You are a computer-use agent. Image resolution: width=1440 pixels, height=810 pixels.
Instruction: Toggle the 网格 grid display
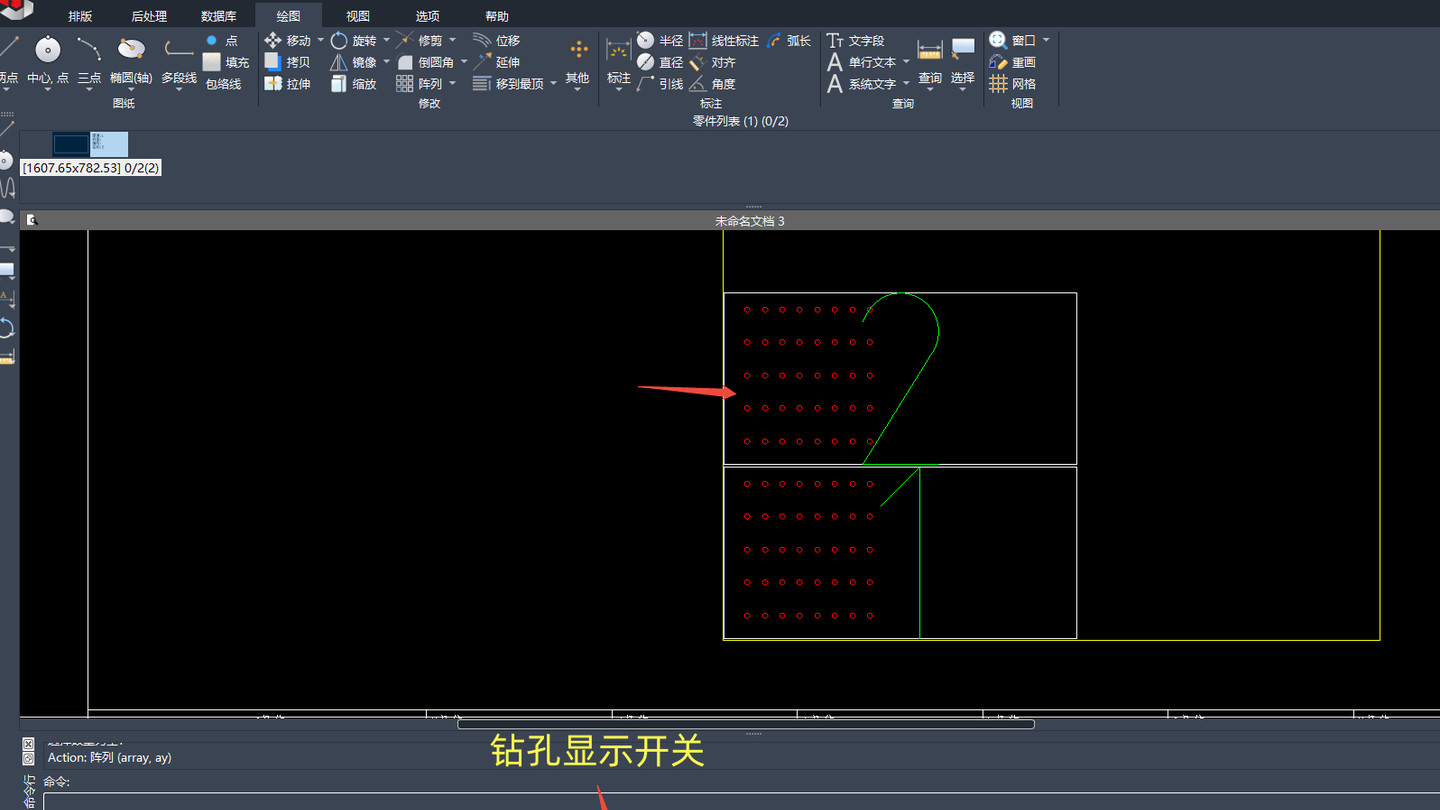pos(1013,84)
